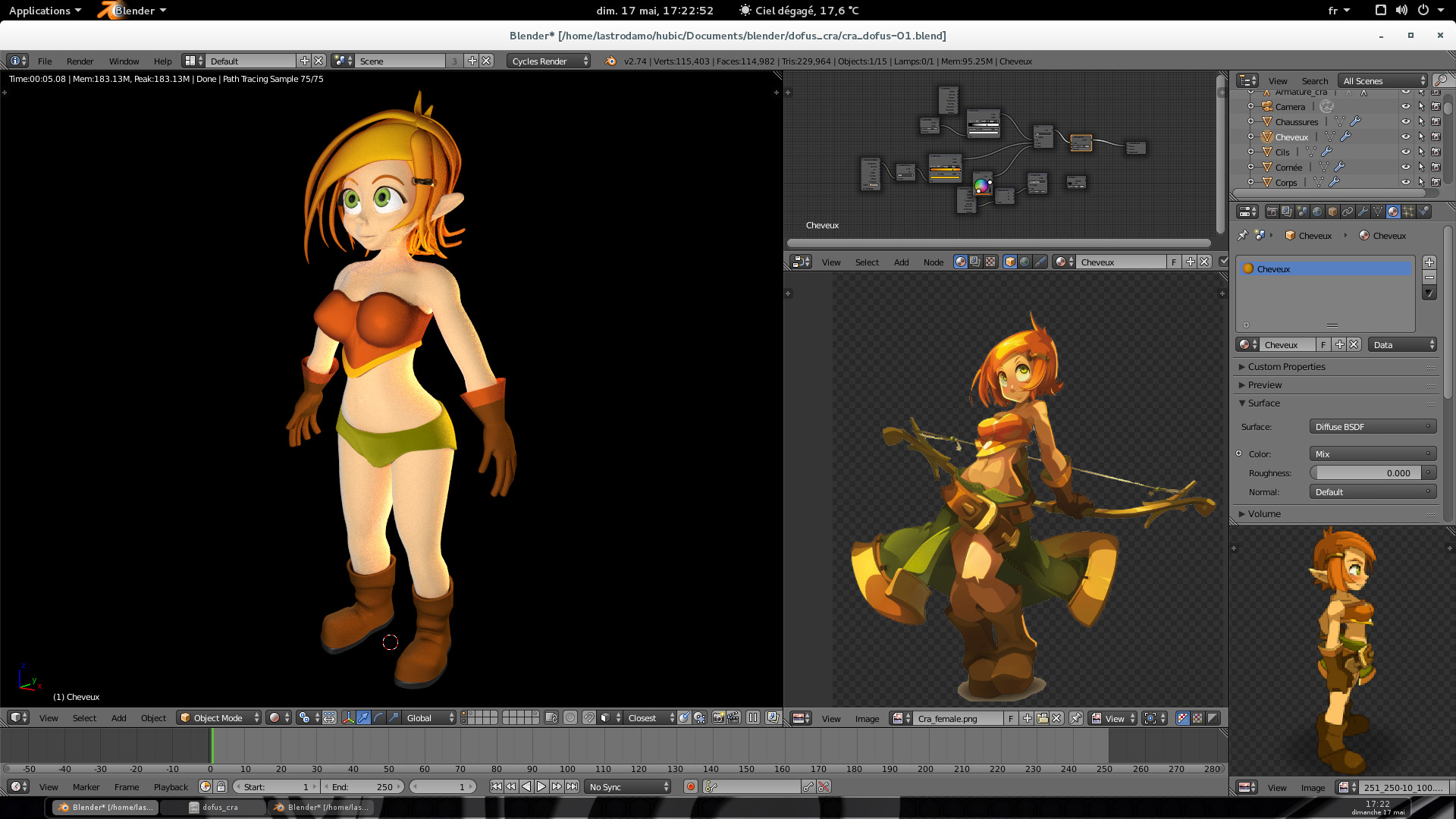Select the rotate manipulator arc icon
The image size is (1456, 819).
[x=378, y=717]
